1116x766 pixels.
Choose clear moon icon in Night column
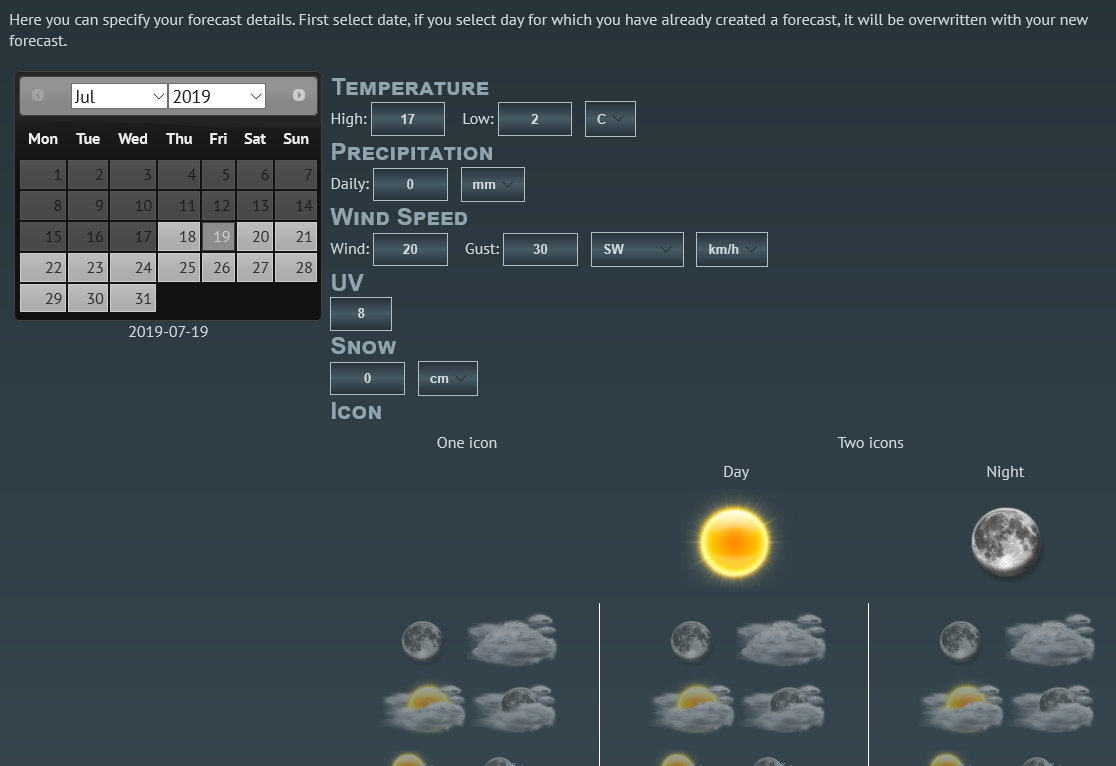click(x=960, y=641)
